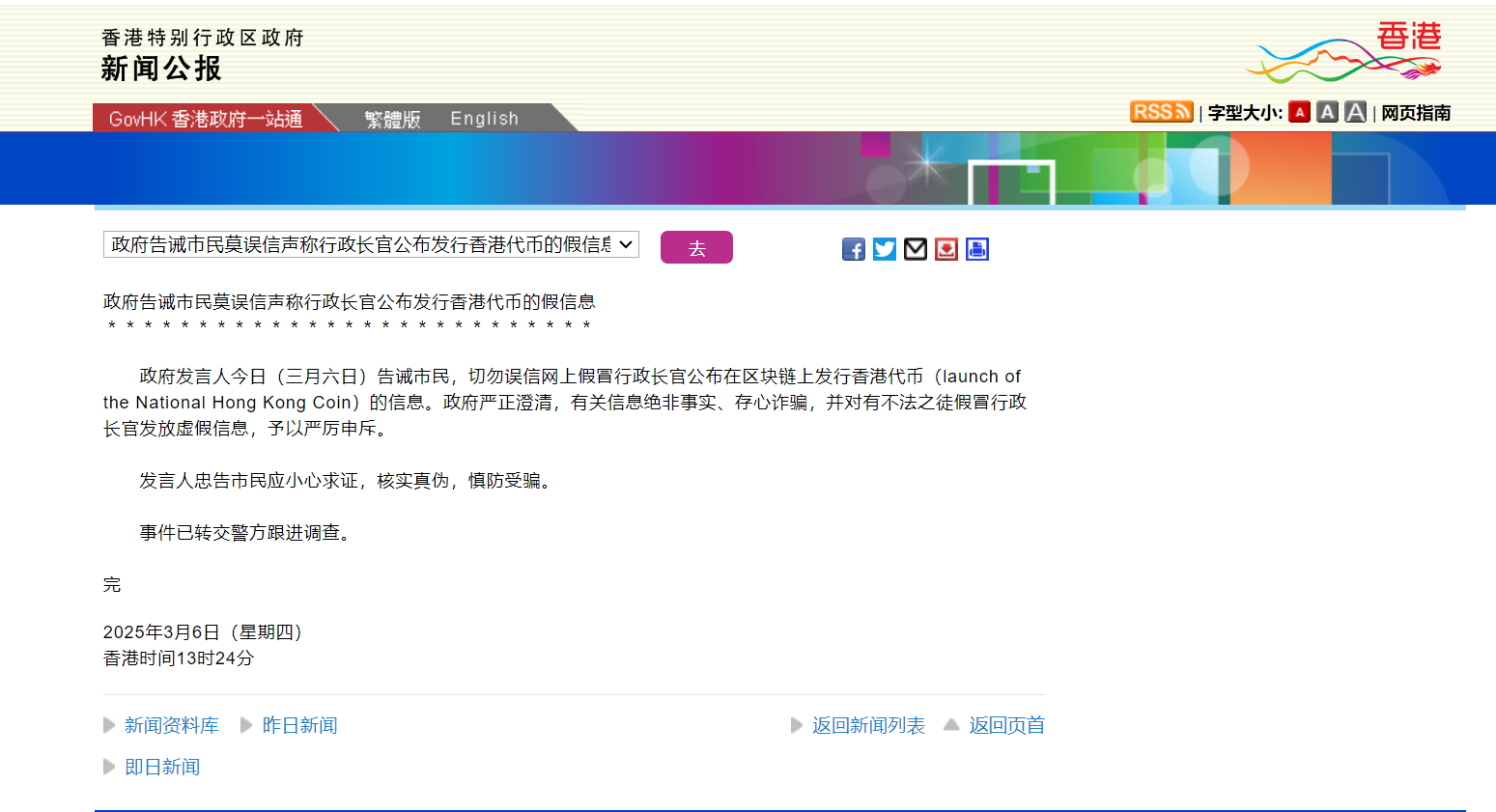Viewport: 1496px width, 812px height.
Task: Share article via Twitter icon
Action: pos(884,249)
